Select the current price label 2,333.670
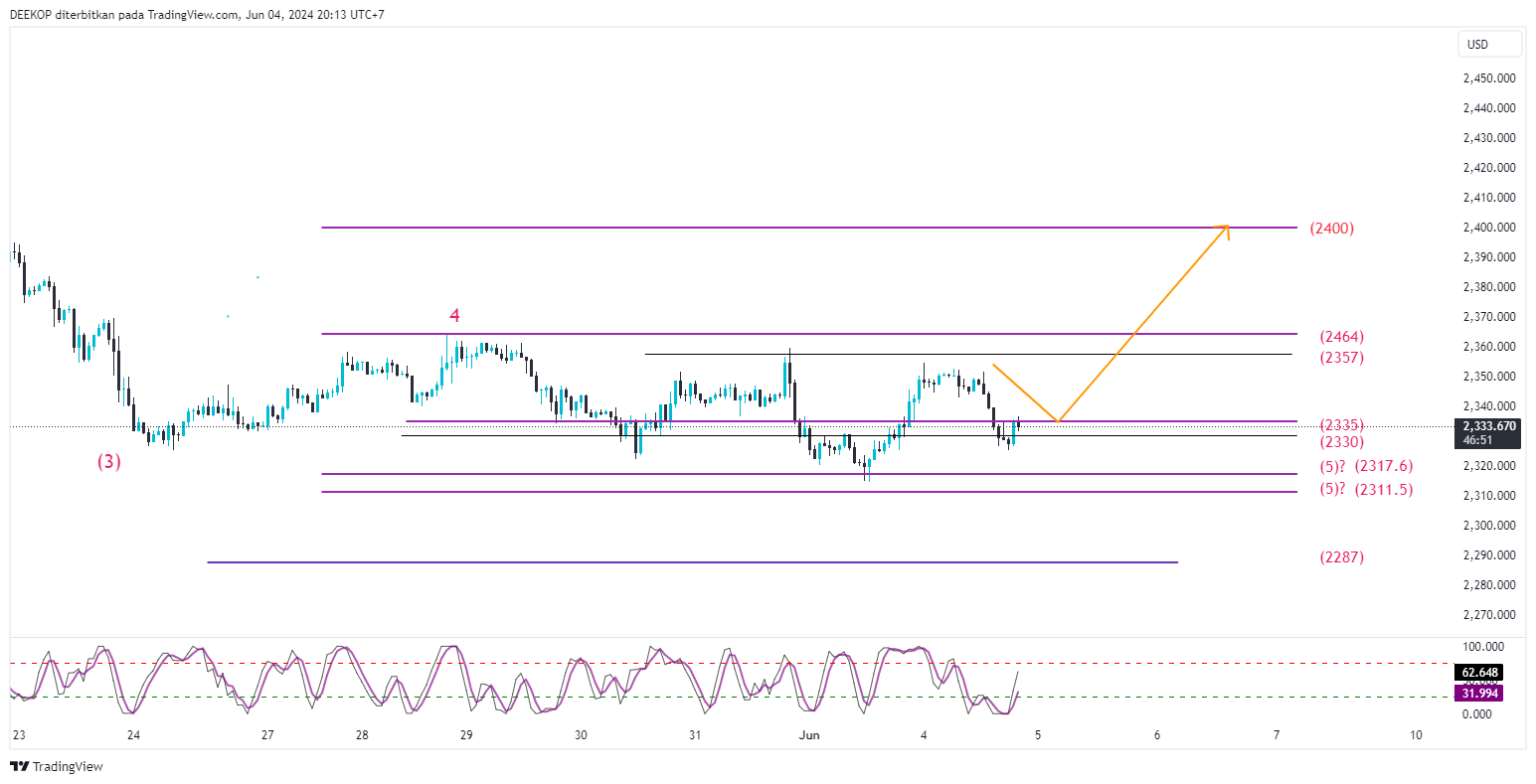 click(x=1489, y=426)
